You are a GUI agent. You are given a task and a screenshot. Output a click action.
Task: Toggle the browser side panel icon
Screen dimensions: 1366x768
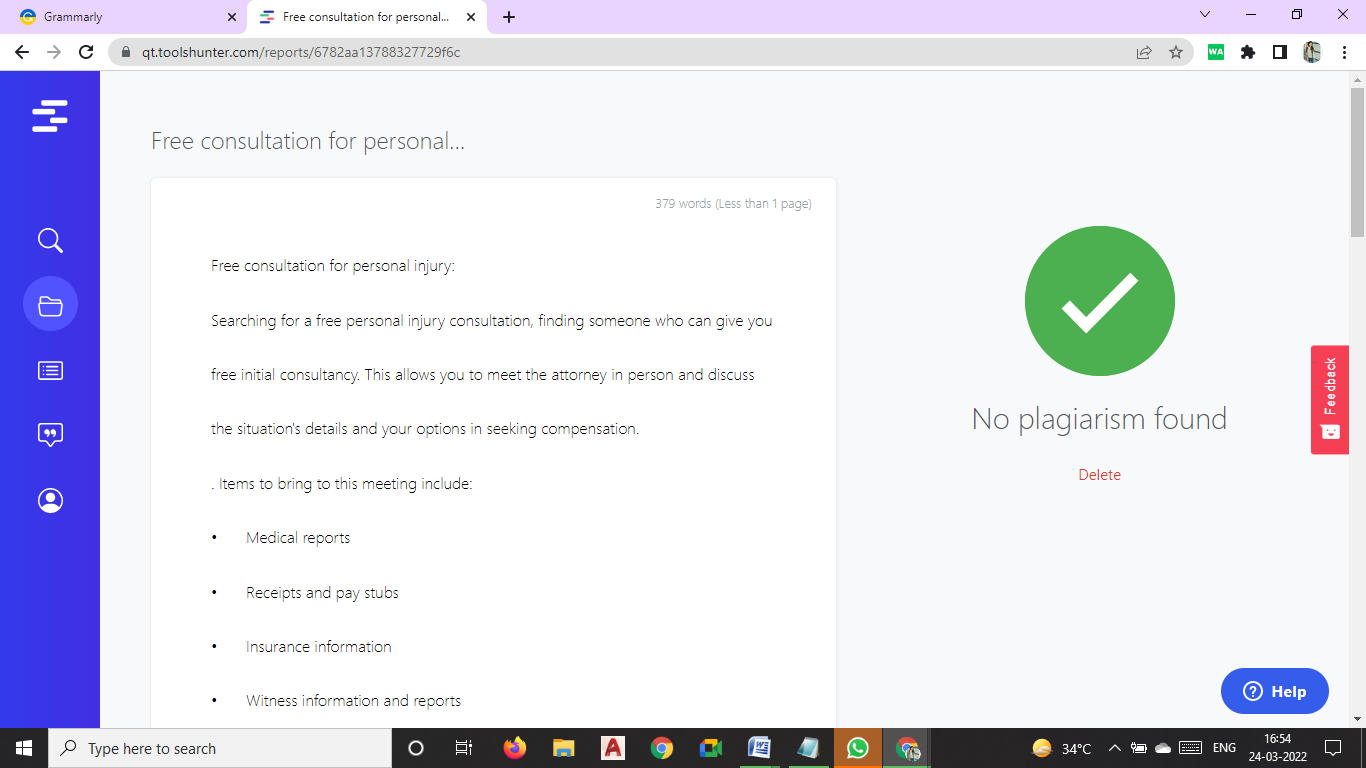[1280, 52]
